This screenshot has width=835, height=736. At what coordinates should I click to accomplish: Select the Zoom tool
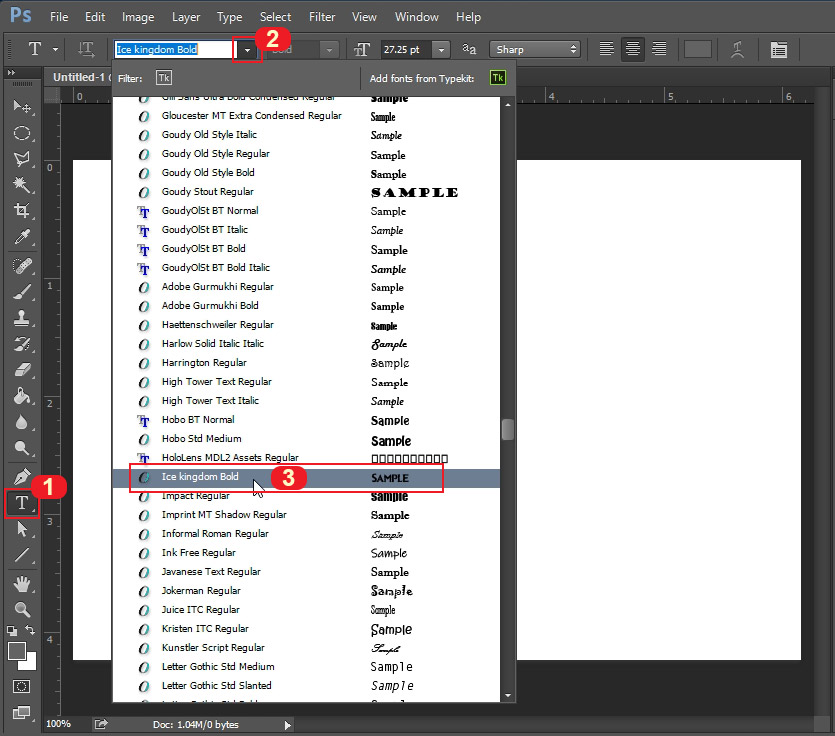(x=22, y=609)
